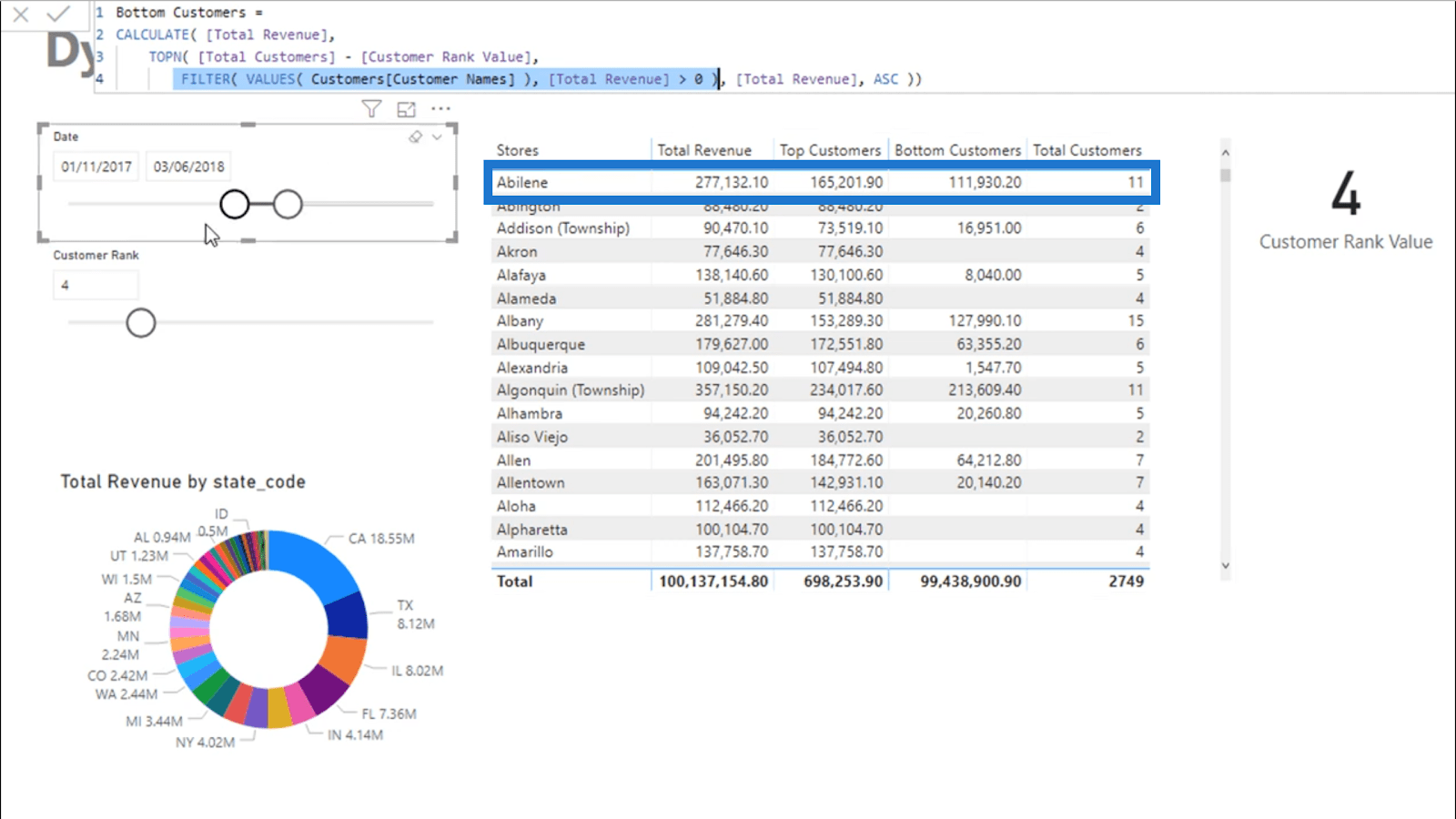
Task: Select the Alexandria store row
Action: click(x=821, y=368)
